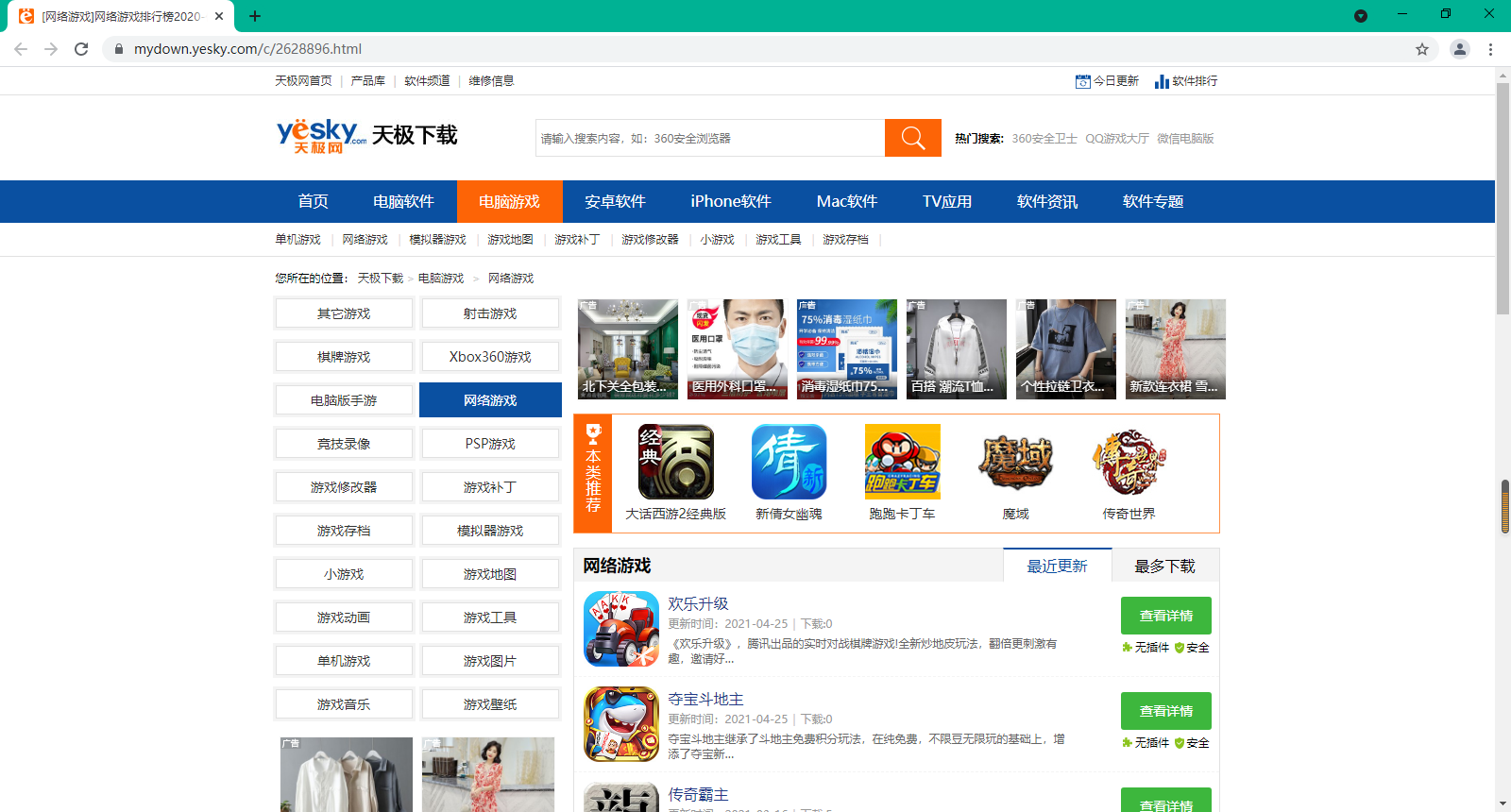Open 传奇霸主 title link
The width and height of the screenshot is (1511, 812).
coord(698,795)
